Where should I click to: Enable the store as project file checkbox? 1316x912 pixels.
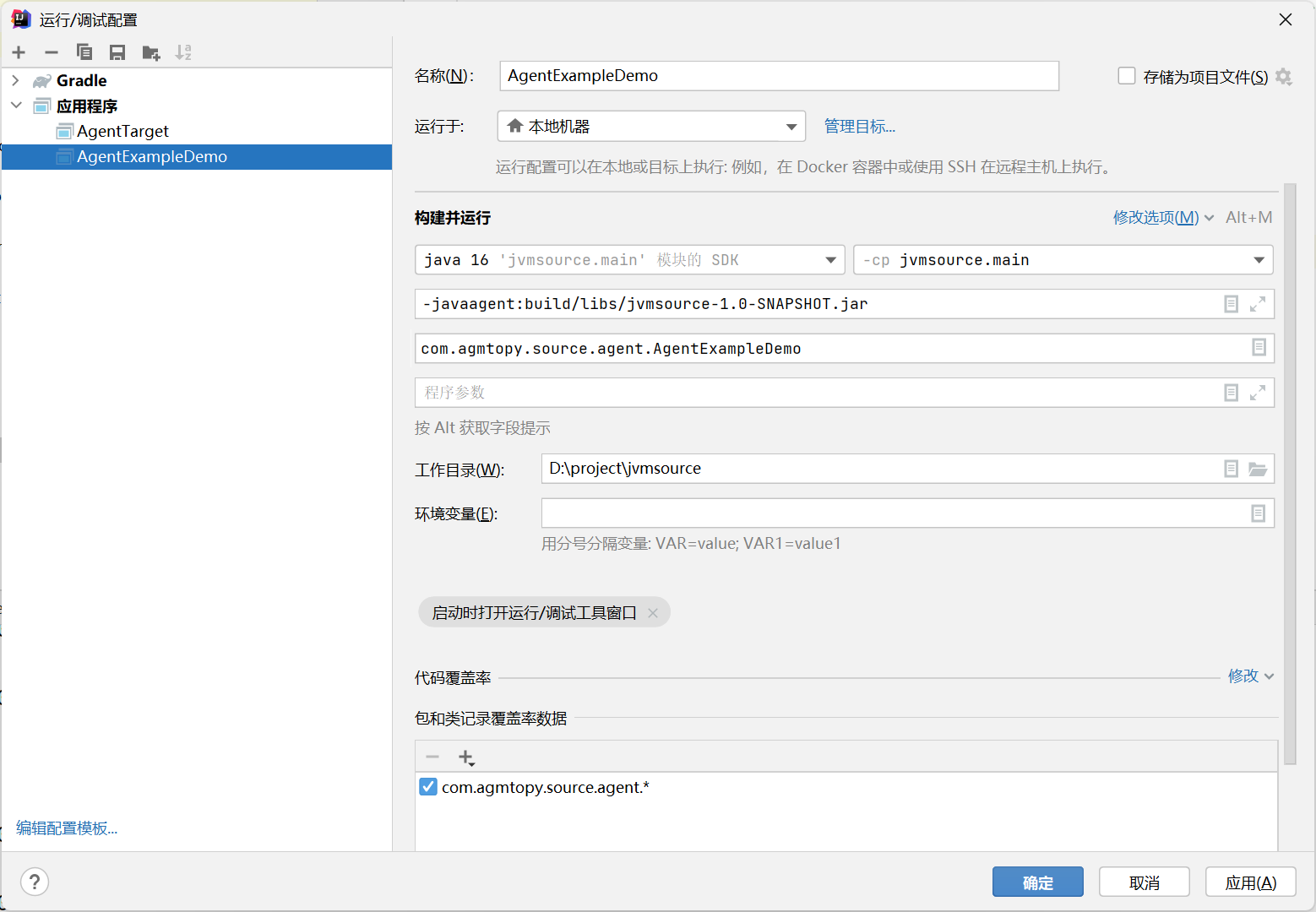point(1127,76)
